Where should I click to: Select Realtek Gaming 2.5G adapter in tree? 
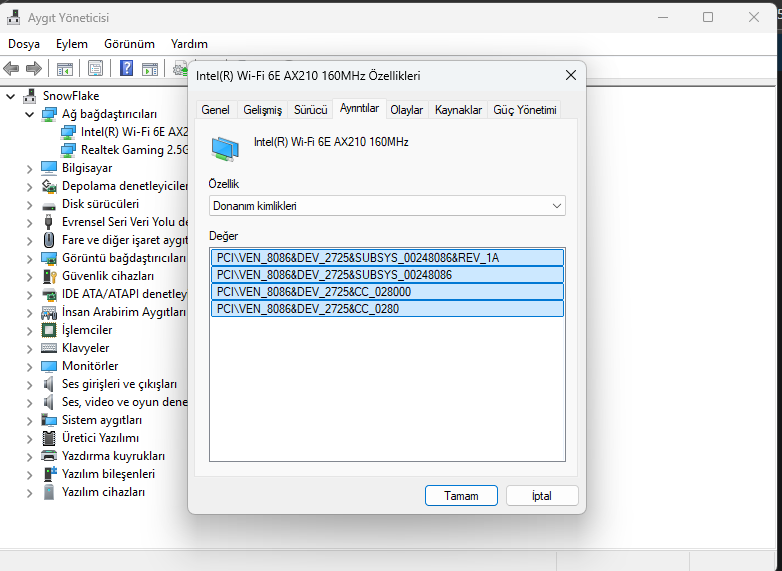point(124,150)
